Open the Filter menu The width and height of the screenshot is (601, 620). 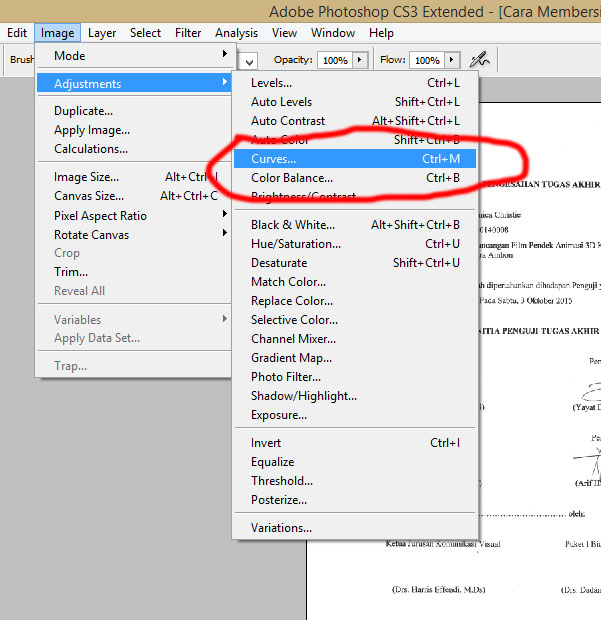point(188,33)
